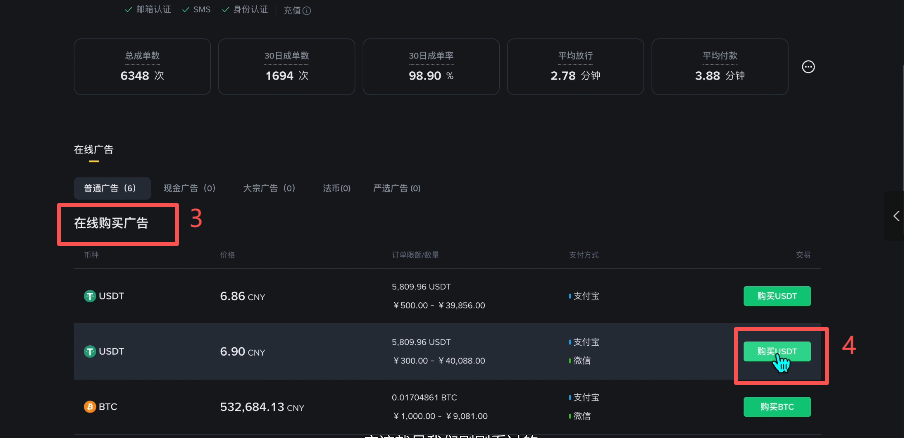Open the 法币(0) tab
Viewport: 904px width, 438px height.
coord(337,188)
